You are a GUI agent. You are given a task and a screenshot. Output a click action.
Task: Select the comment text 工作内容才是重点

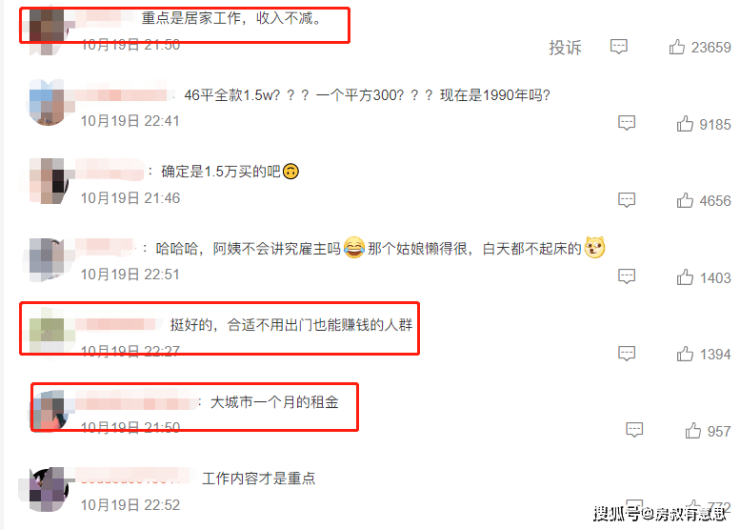click(258, 479)
